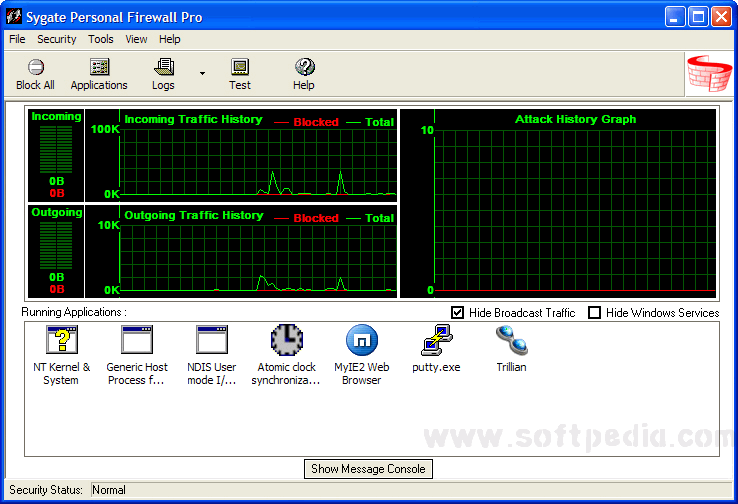Open the Help menu
738x504 pixels.
coord(169,39)
